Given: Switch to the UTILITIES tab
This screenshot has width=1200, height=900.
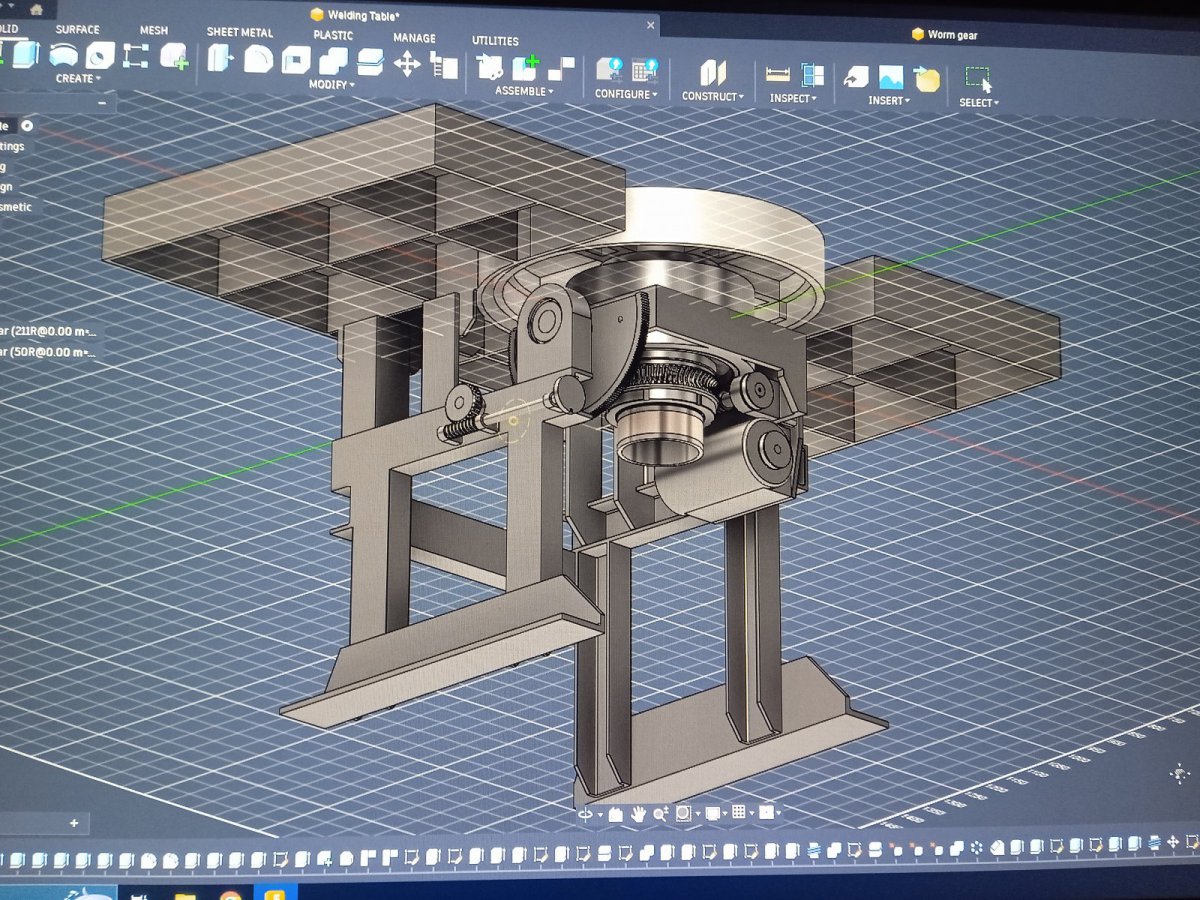Looking at the screenshot, I should coord(495,41).
